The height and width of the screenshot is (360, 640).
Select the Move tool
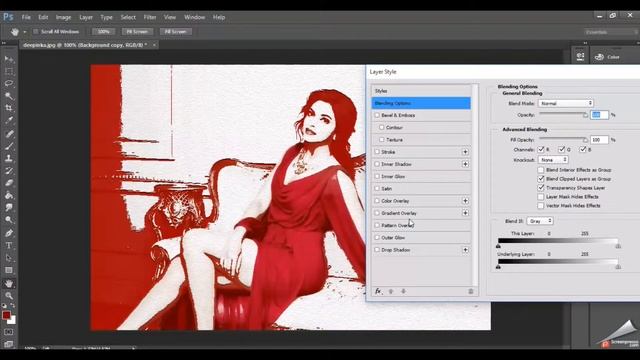tap(9, 60)
